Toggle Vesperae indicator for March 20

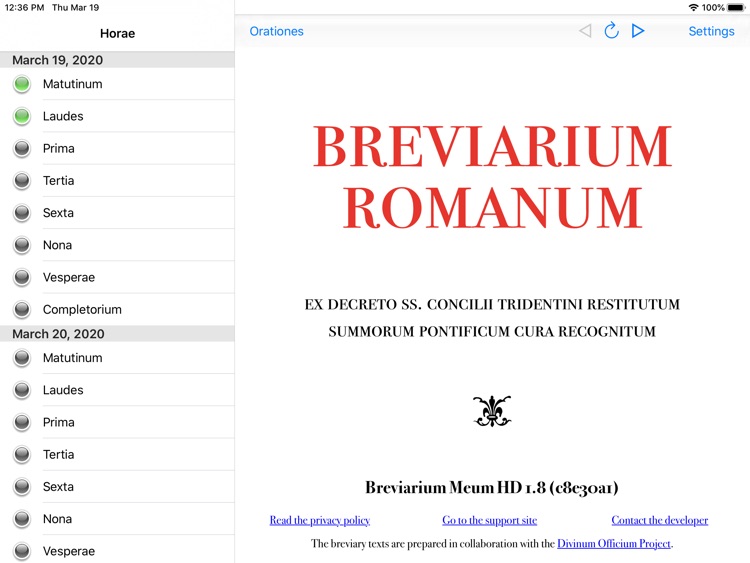22,551
